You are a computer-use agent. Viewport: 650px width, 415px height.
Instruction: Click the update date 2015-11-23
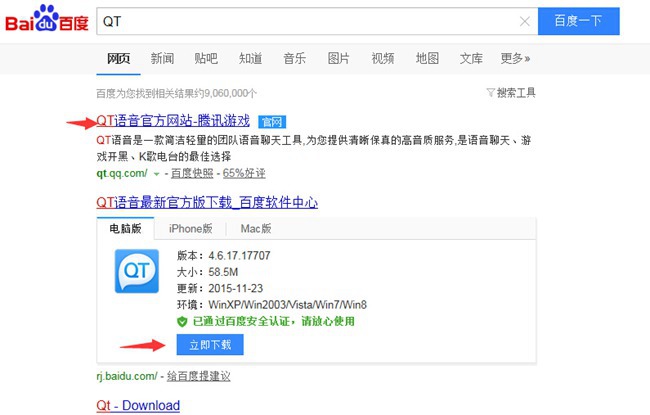(x=235, y=288)
